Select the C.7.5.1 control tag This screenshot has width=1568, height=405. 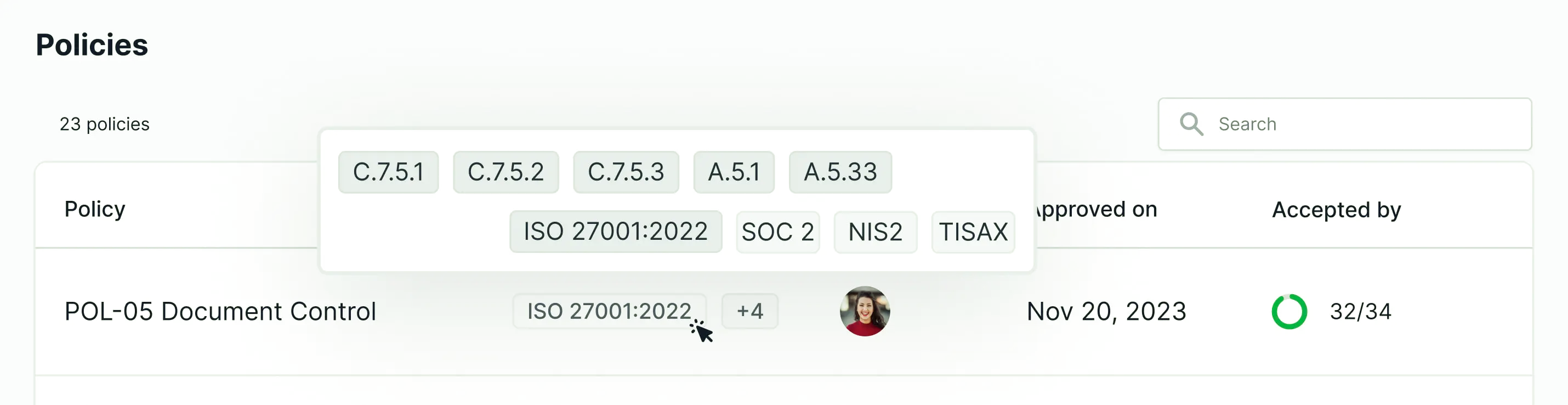coord(388,172)
